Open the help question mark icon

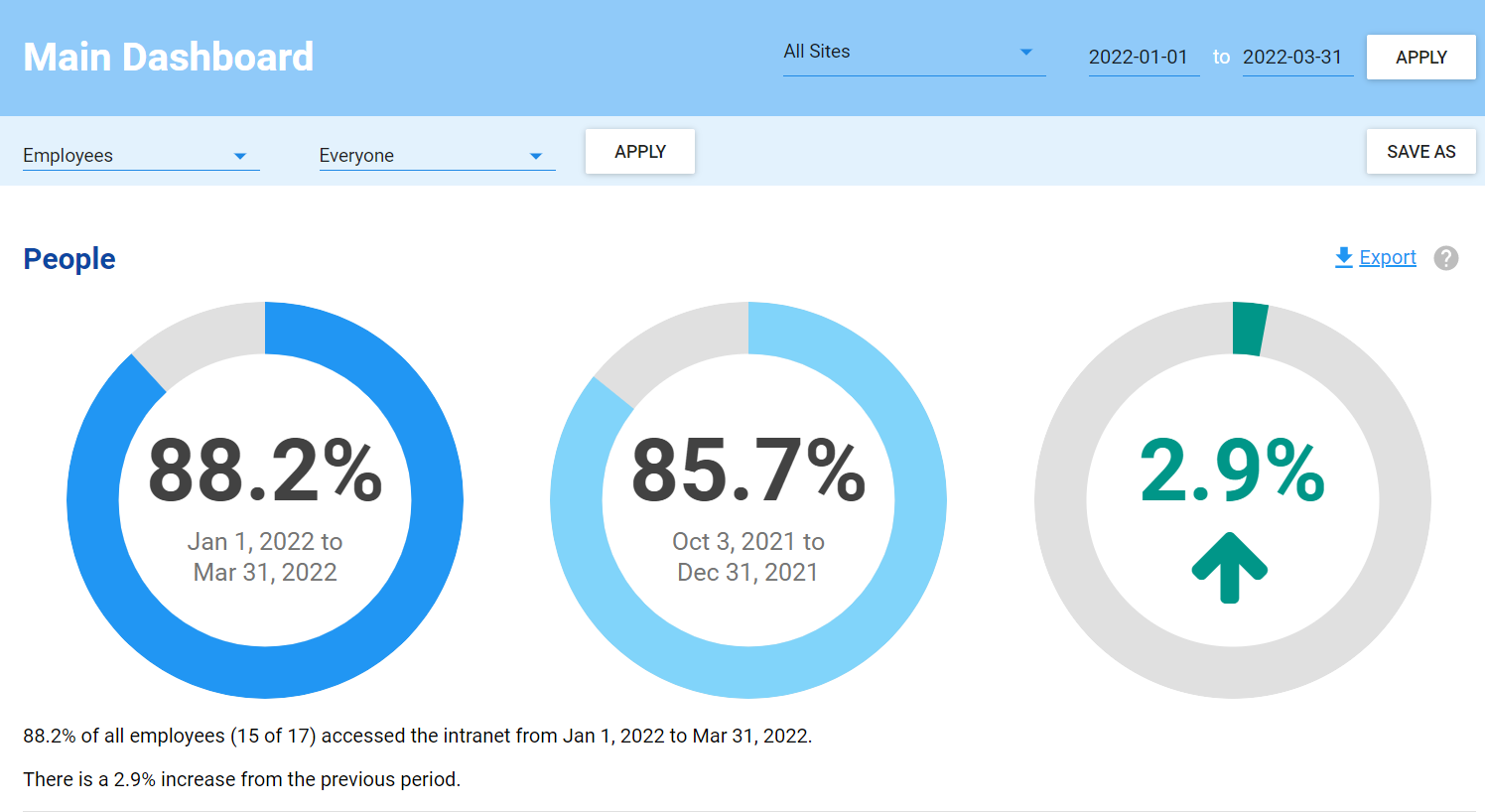coord(1446,258)
